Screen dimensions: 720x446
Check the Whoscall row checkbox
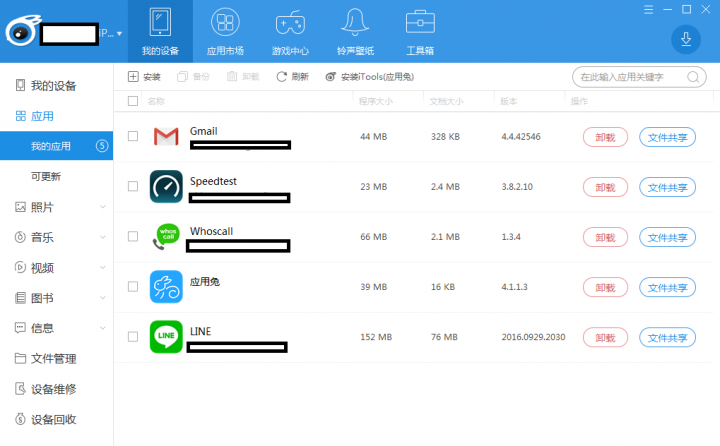[133, 237]
